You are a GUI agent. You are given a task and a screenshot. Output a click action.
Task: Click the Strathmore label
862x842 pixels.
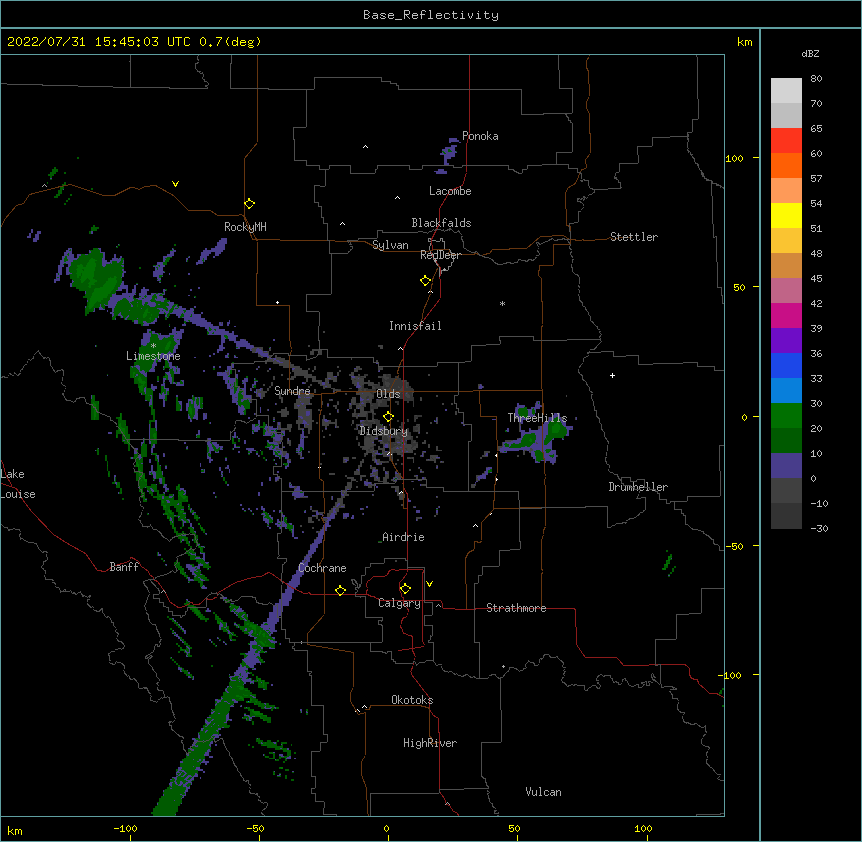[x=516, y=608]
